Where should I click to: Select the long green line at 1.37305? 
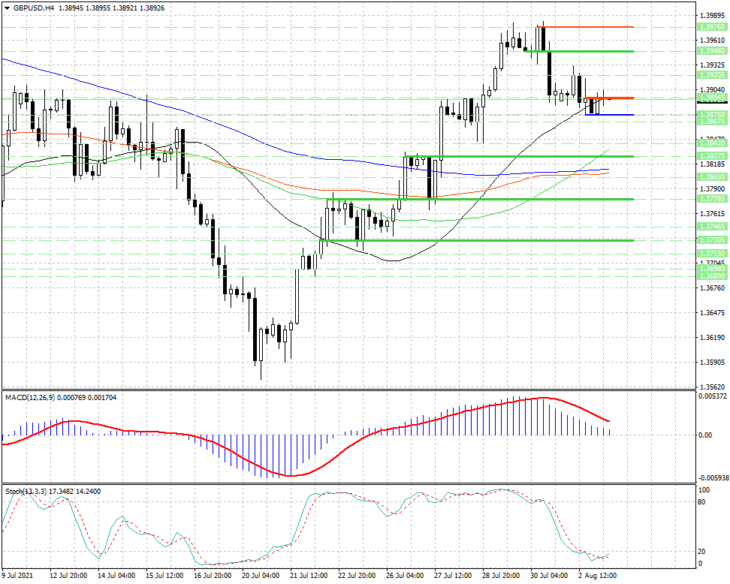[478, 240]
